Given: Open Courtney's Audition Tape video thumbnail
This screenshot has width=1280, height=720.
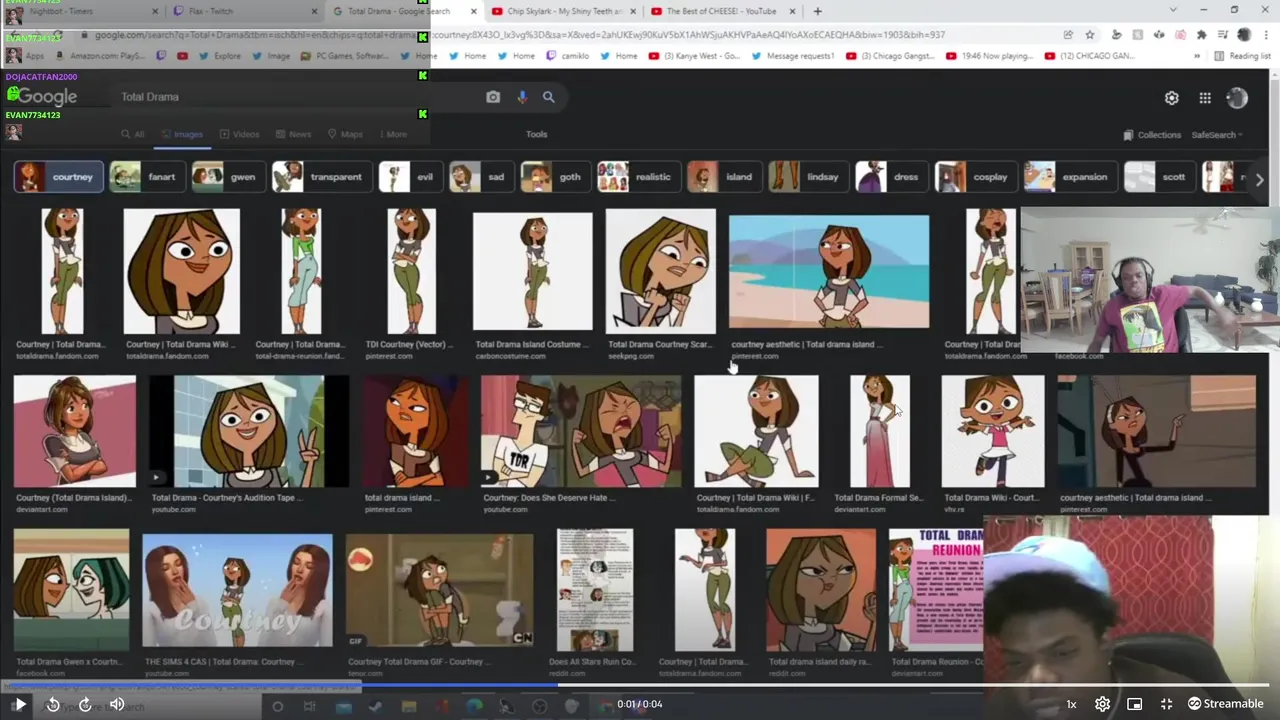Looking at the screenshot, I should (x=249, y=431).
